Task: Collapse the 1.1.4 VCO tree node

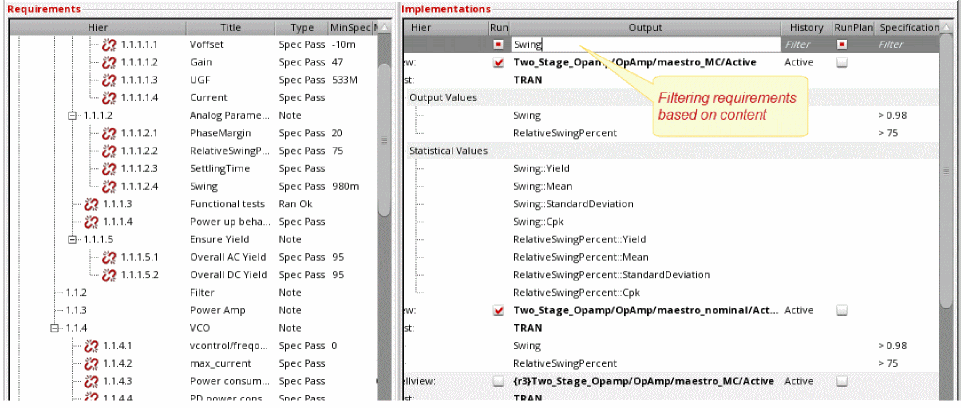Action: click(54, 328)
